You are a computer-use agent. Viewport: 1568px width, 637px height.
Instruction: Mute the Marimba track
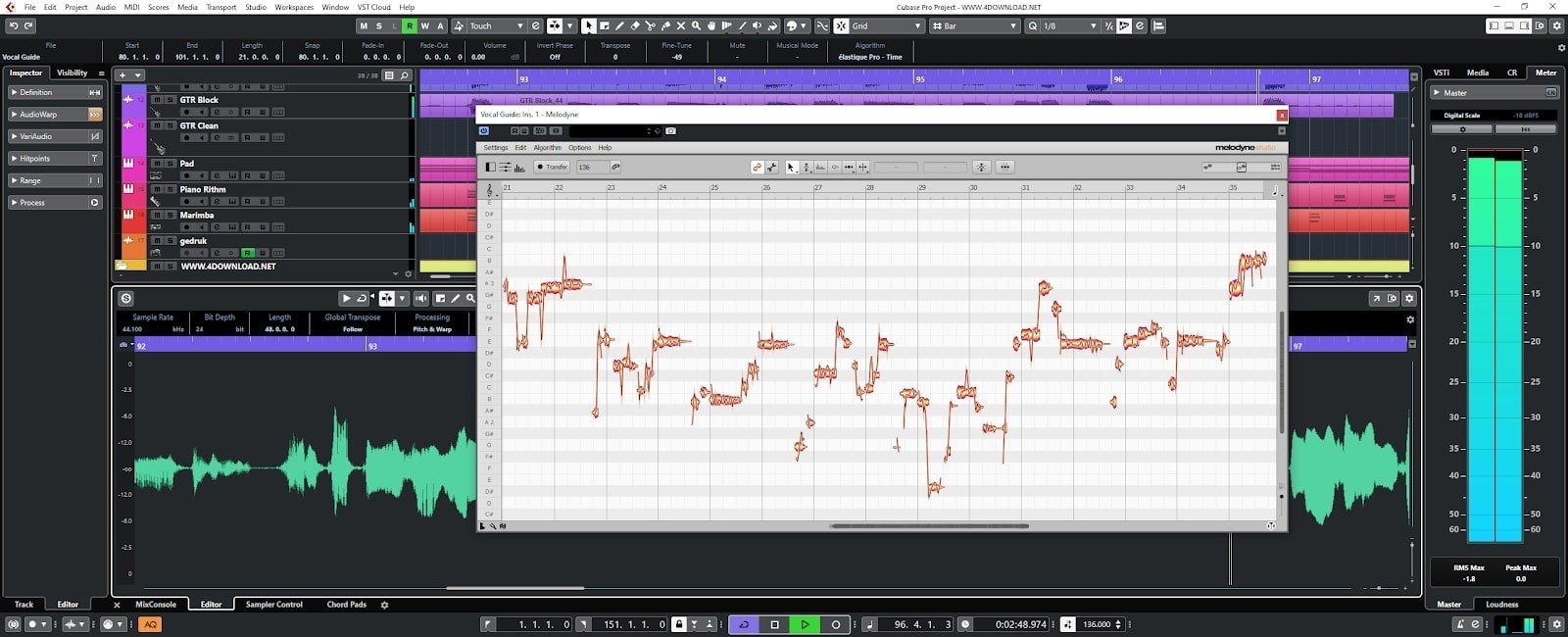tap(157, 215)
